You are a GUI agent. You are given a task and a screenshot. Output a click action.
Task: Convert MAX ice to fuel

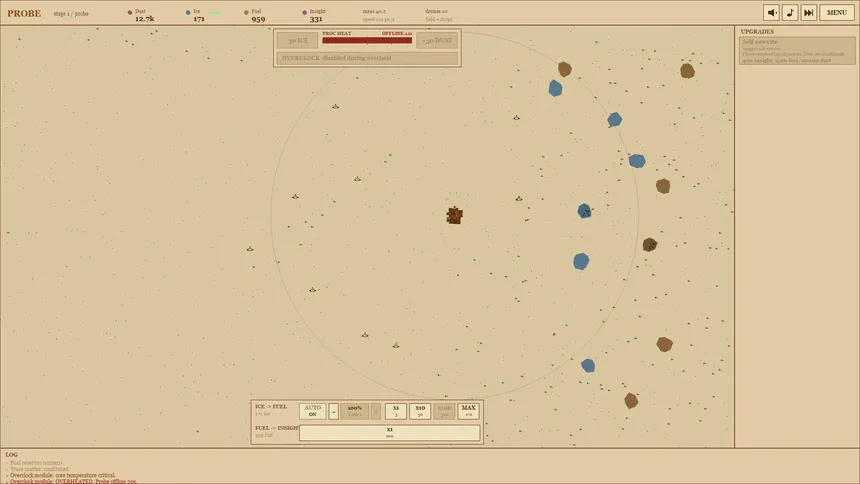tap(468, 411)
